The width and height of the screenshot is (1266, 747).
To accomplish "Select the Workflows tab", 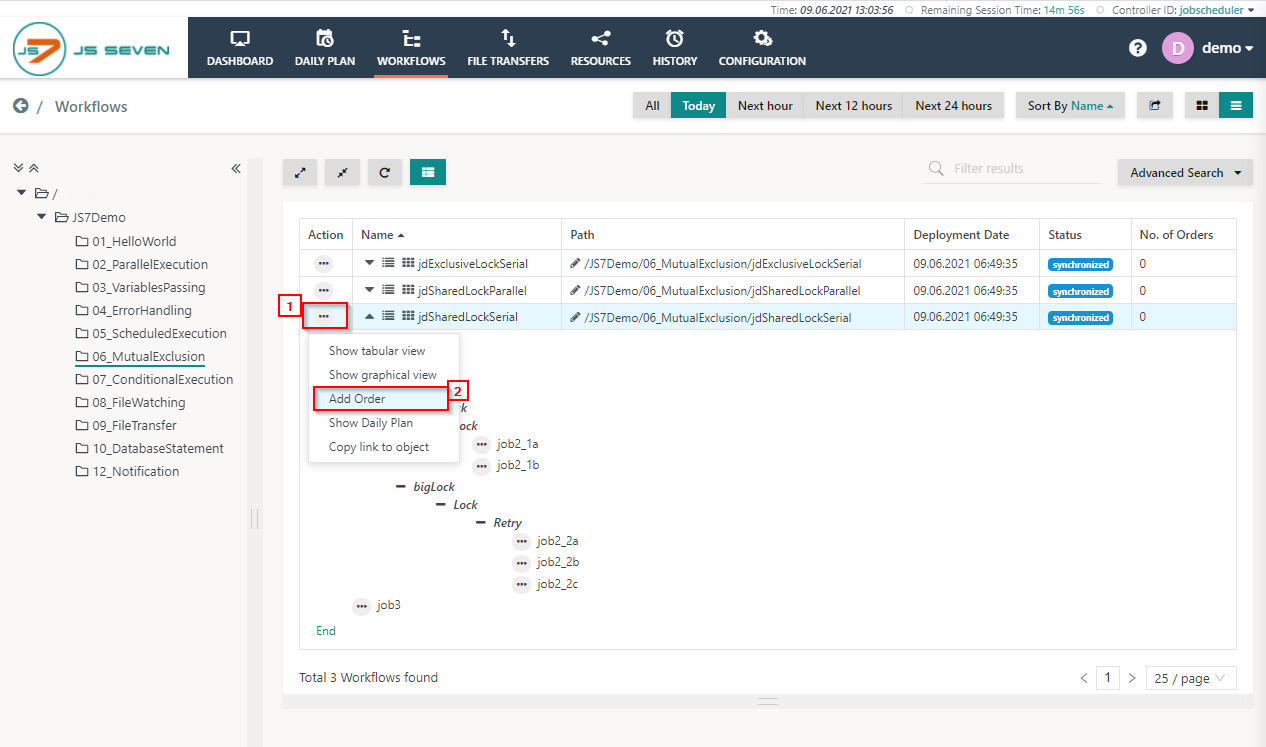I will 411,48.
